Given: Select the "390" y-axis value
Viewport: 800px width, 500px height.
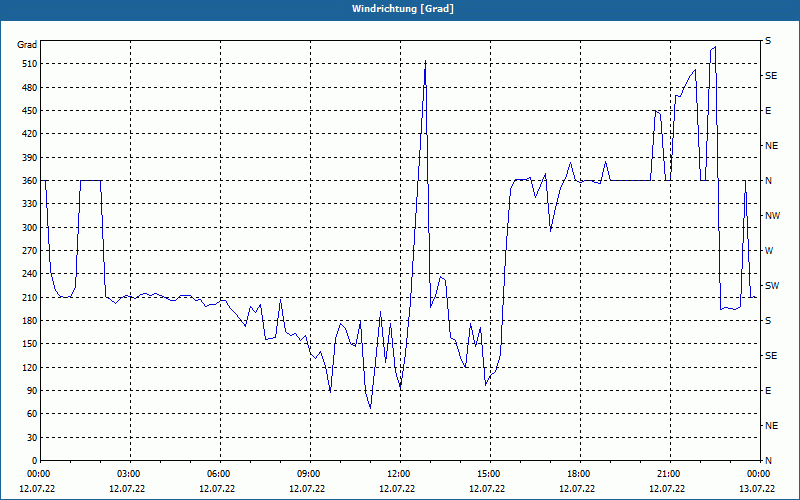Looking at the screenshot, I should [30, 158].
